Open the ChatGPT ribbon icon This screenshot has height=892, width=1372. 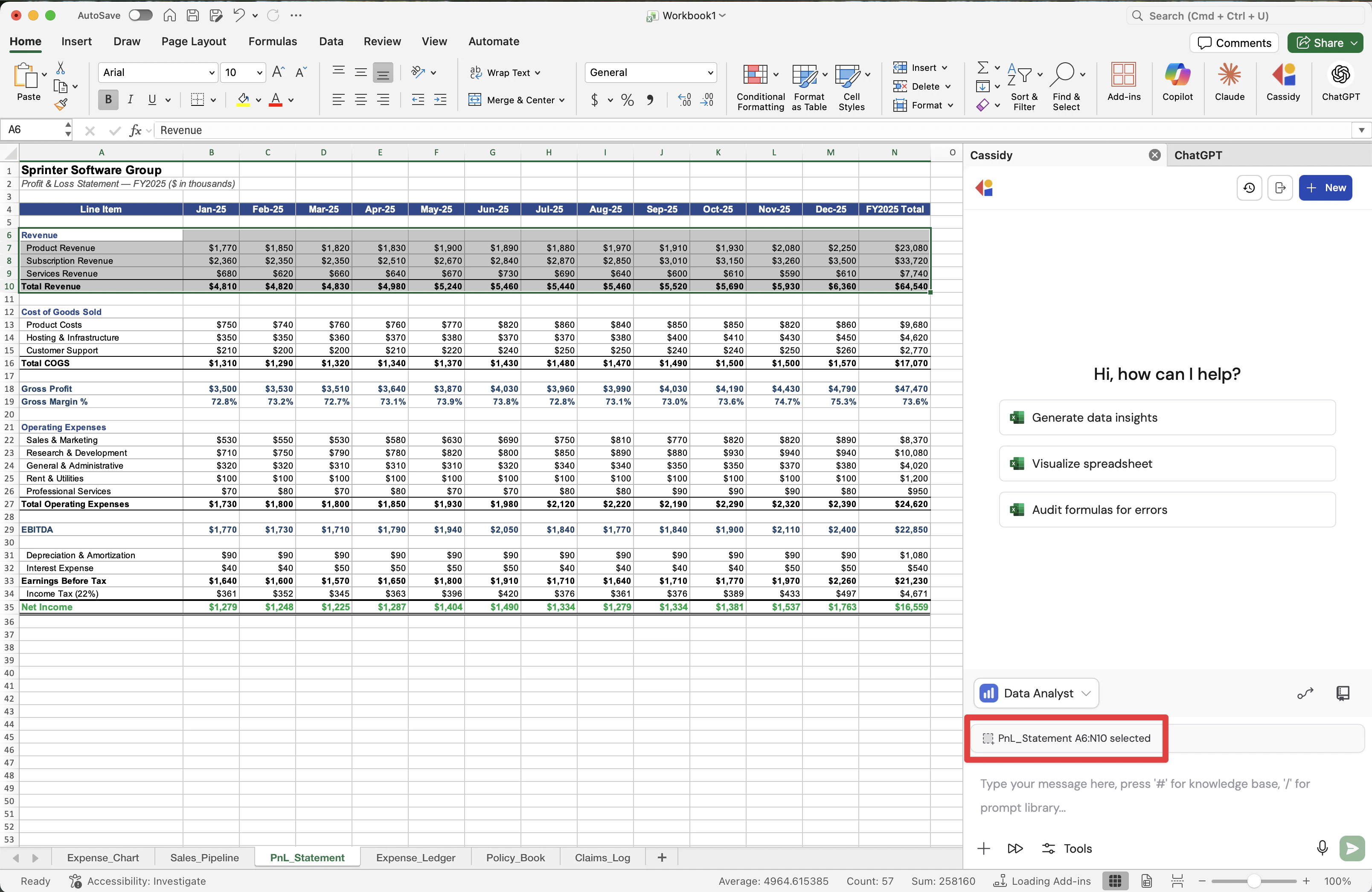click(x=1340, y=82)
